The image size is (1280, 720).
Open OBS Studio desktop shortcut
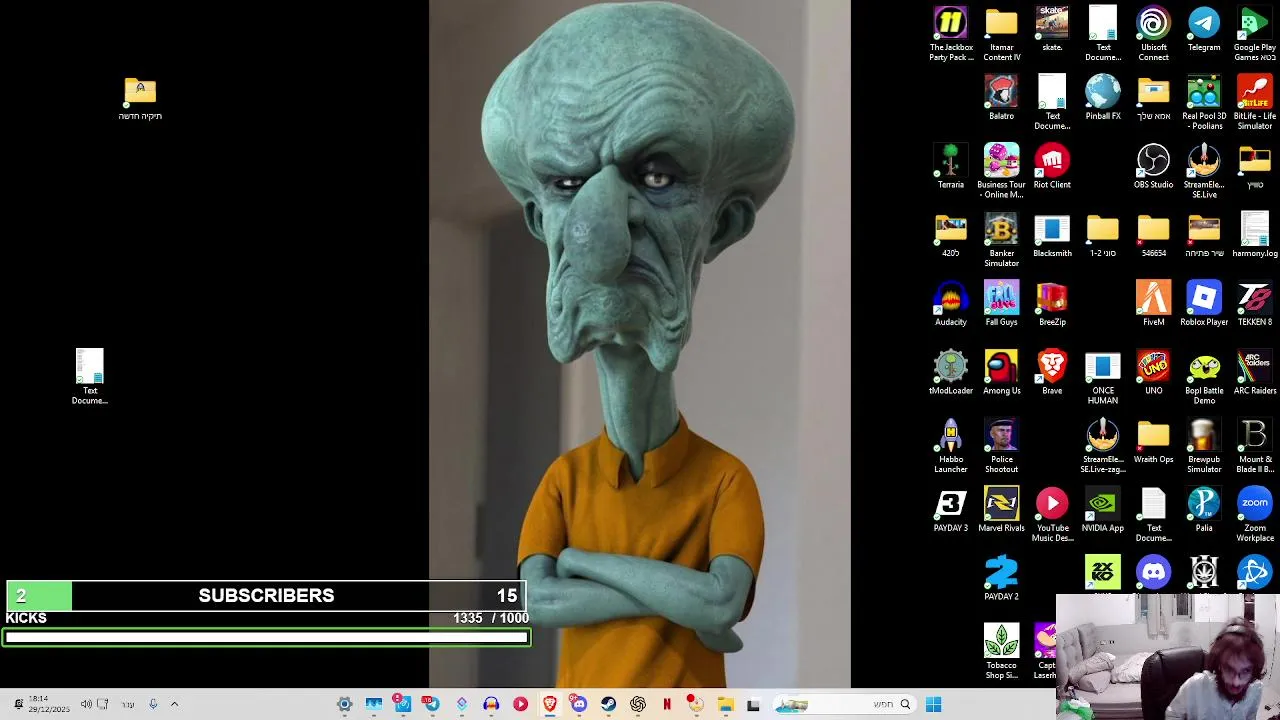(x=1153, y=166)
